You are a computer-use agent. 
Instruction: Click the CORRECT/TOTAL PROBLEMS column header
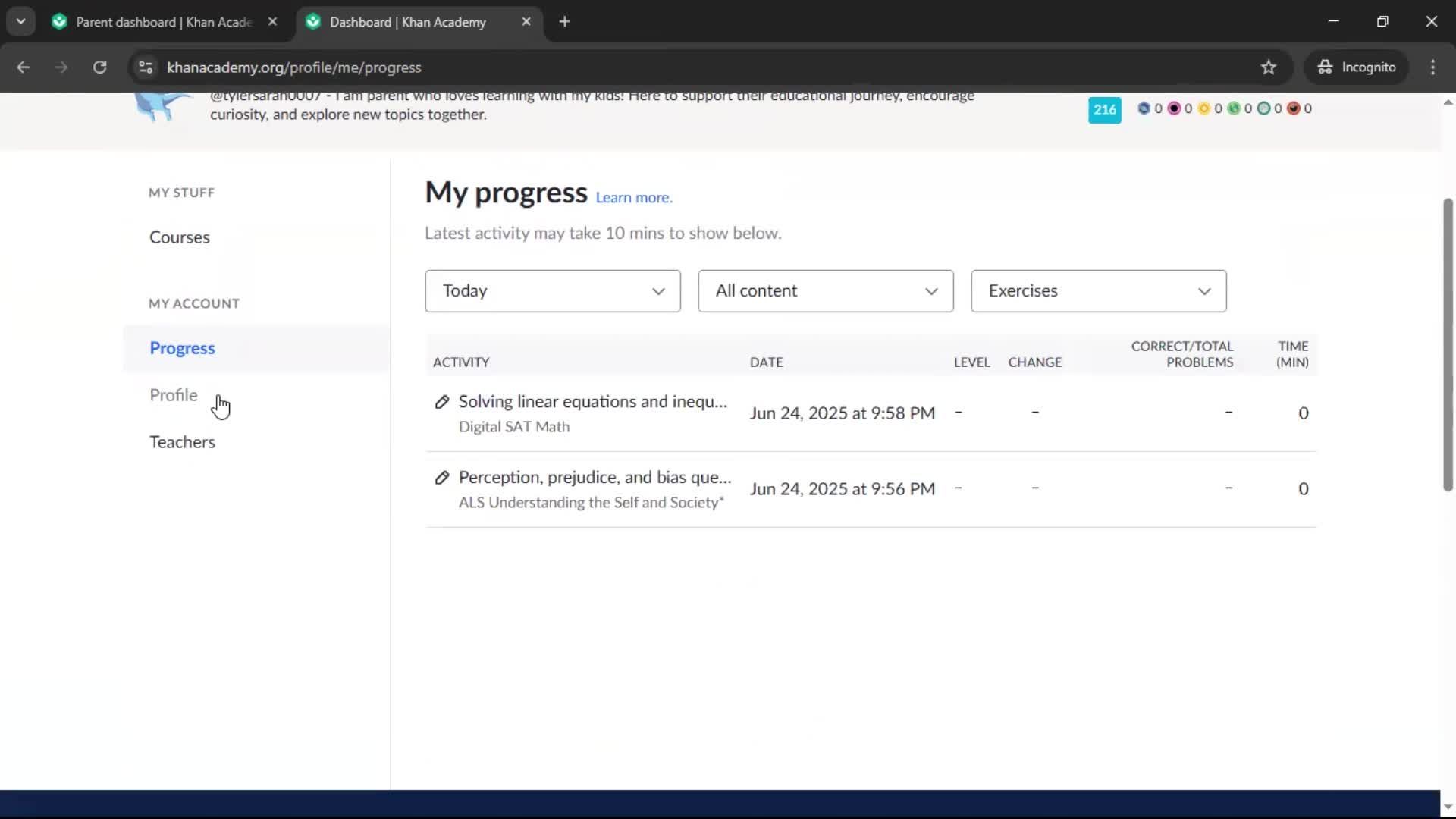pos(1182,354)
